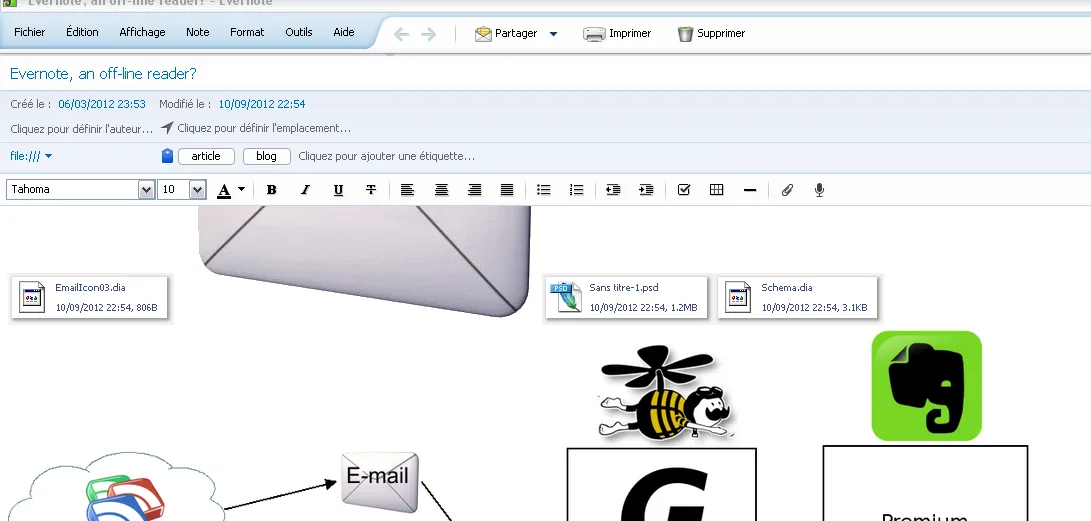The height and width of the screenshot is (521, 1091).
Task: Align text left
Action: [x=408, y=190]
